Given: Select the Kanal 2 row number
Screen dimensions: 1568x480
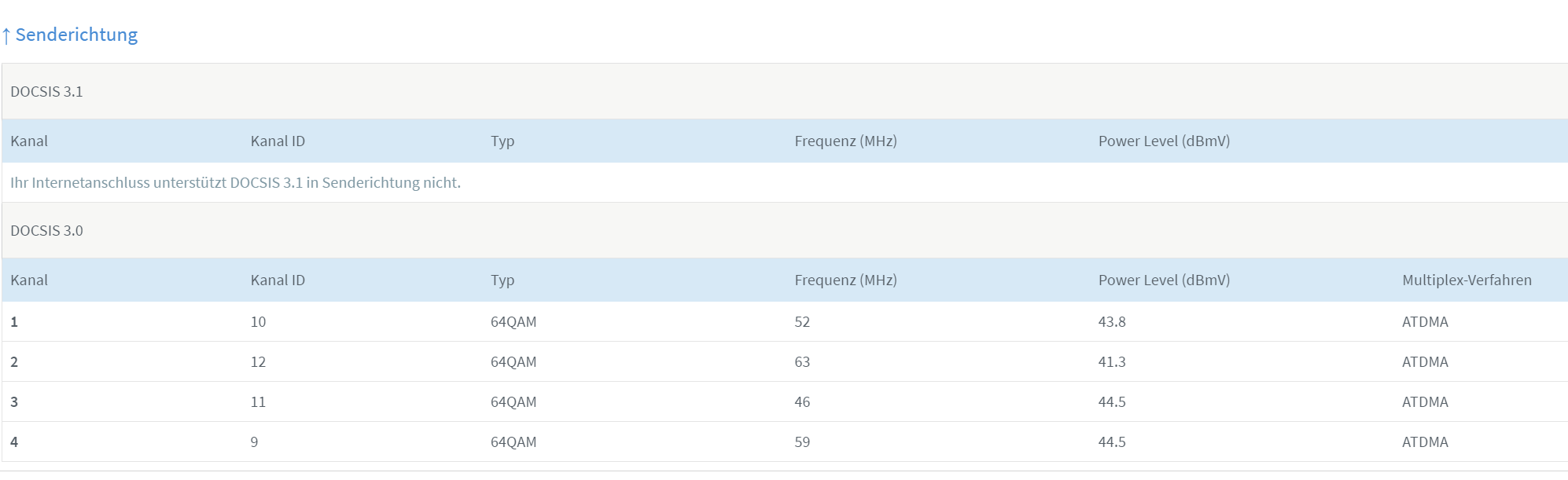Looking at the screenshot, I should coord(14,362).
